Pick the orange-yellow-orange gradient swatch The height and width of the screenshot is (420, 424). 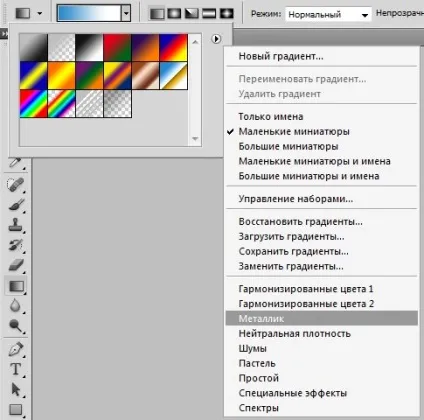click(62, 75)
